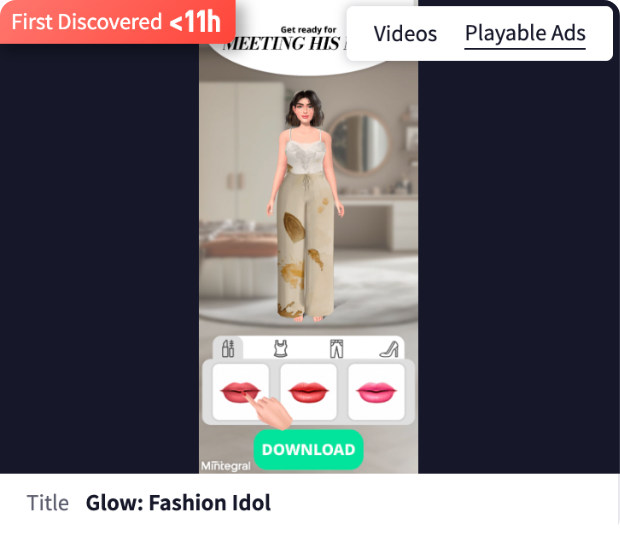Click the model's white camisole top
Image resolution: width=620 pixels, height=534 pixels.
[x=305, y=153]
